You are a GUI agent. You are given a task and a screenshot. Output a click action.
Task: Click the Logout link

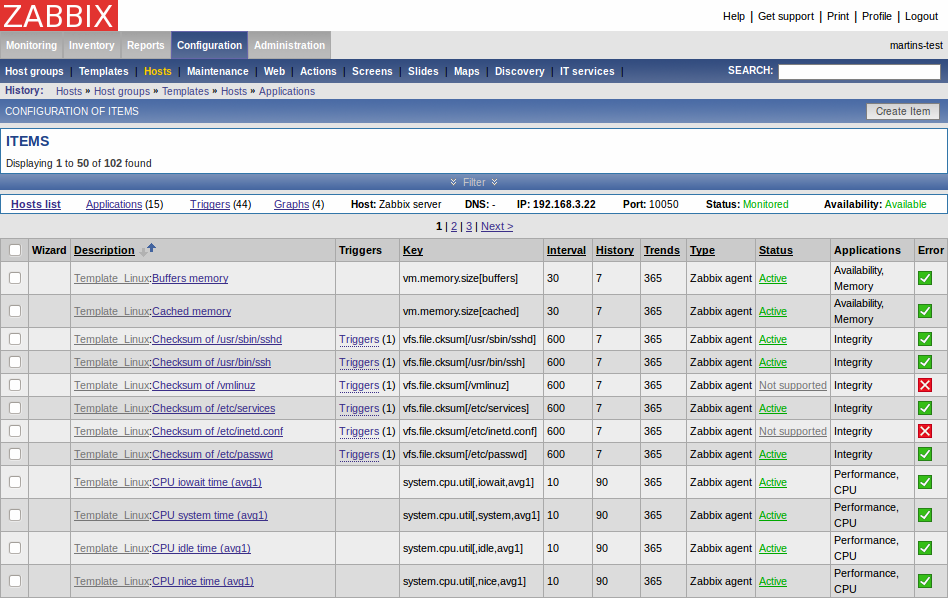(921, 16)
